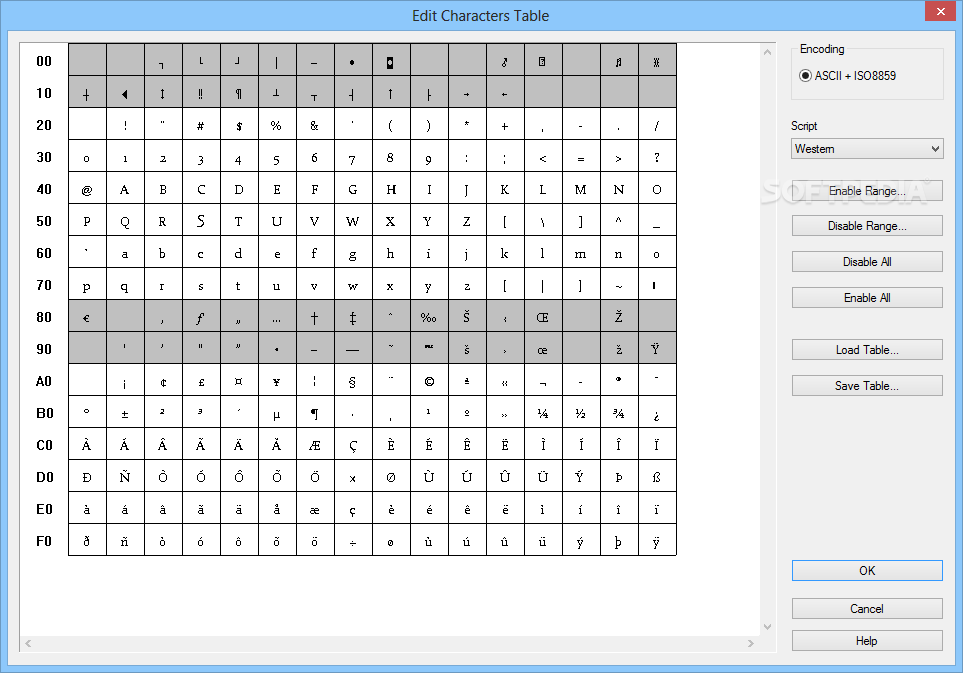
Task: Select the copyright symbol cell
Action: 429,381
